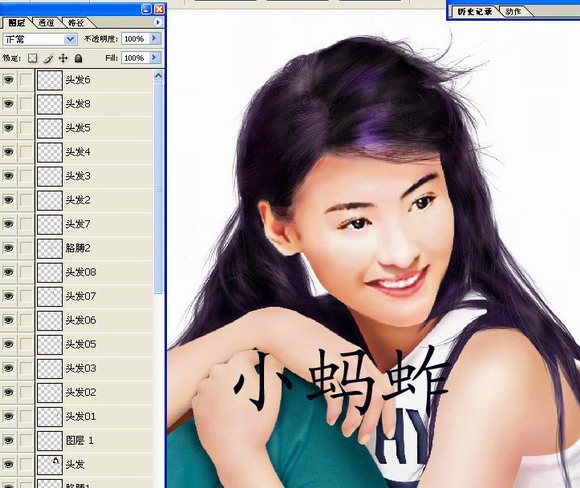
Task: Hide the 头发3 layer
Action: click(9, 176)
